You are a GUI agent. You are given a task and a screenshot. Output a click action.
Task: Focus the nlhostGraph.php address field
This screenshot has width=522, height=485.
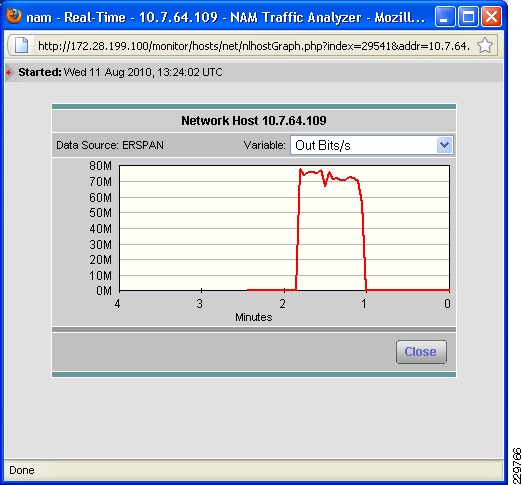(254, 46)
